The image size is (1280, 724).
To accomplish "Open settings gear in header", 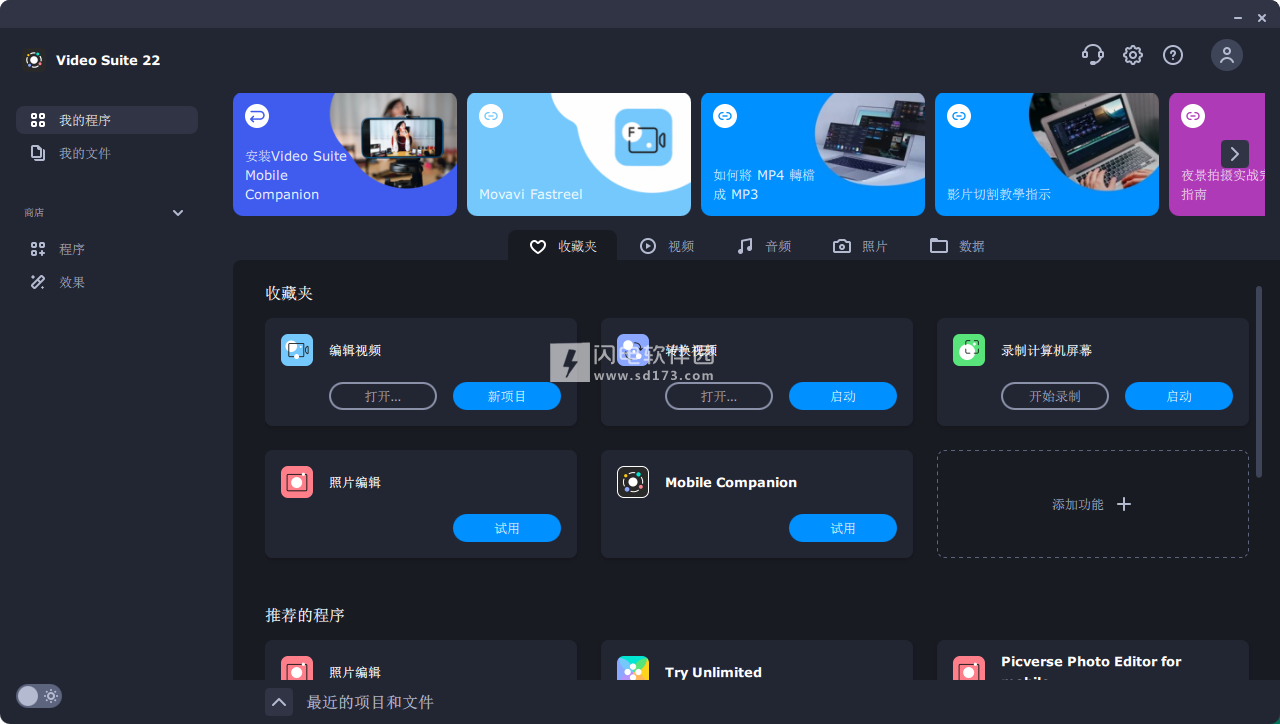I will pyautogui.click(x=1133, y=55).
